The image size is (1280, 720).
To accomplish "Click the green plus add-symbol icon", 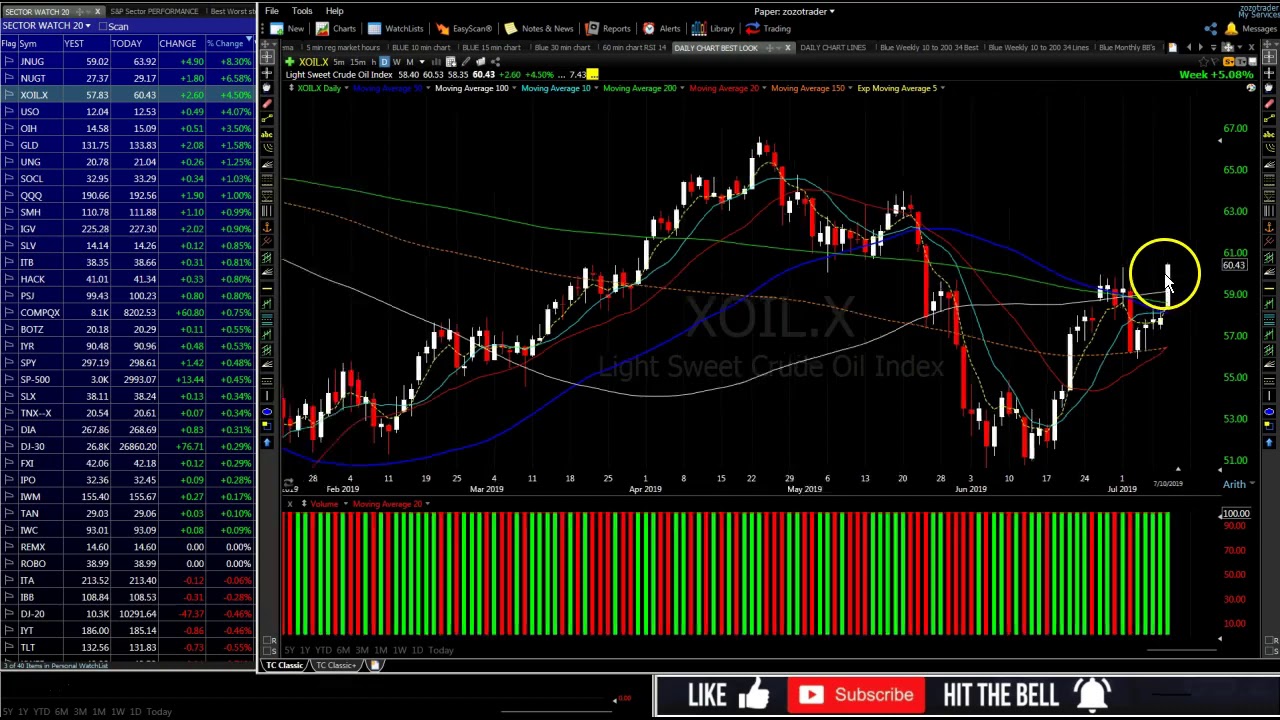I will (289, 62).
